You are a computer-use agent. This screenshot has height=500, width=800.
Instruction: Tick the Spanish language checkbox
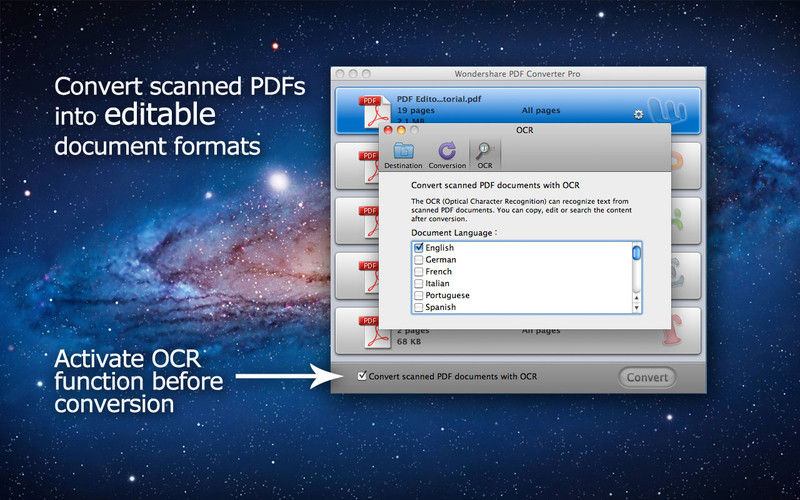(419, 307)
